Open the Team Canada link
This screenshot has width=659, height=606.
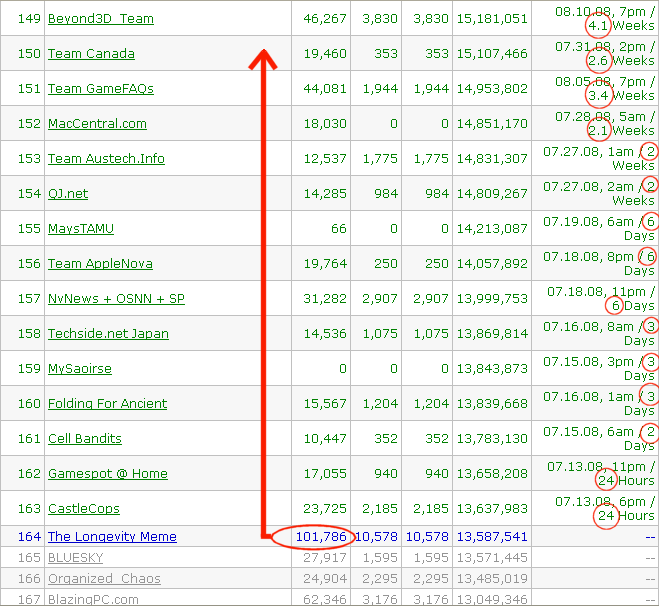(x=91, y=54)
